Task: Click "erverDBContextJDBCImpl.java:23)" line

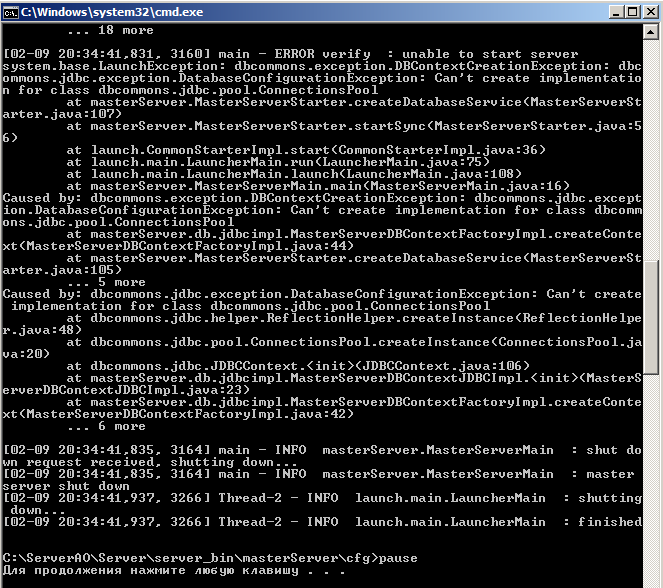Action: pos(126,390)
